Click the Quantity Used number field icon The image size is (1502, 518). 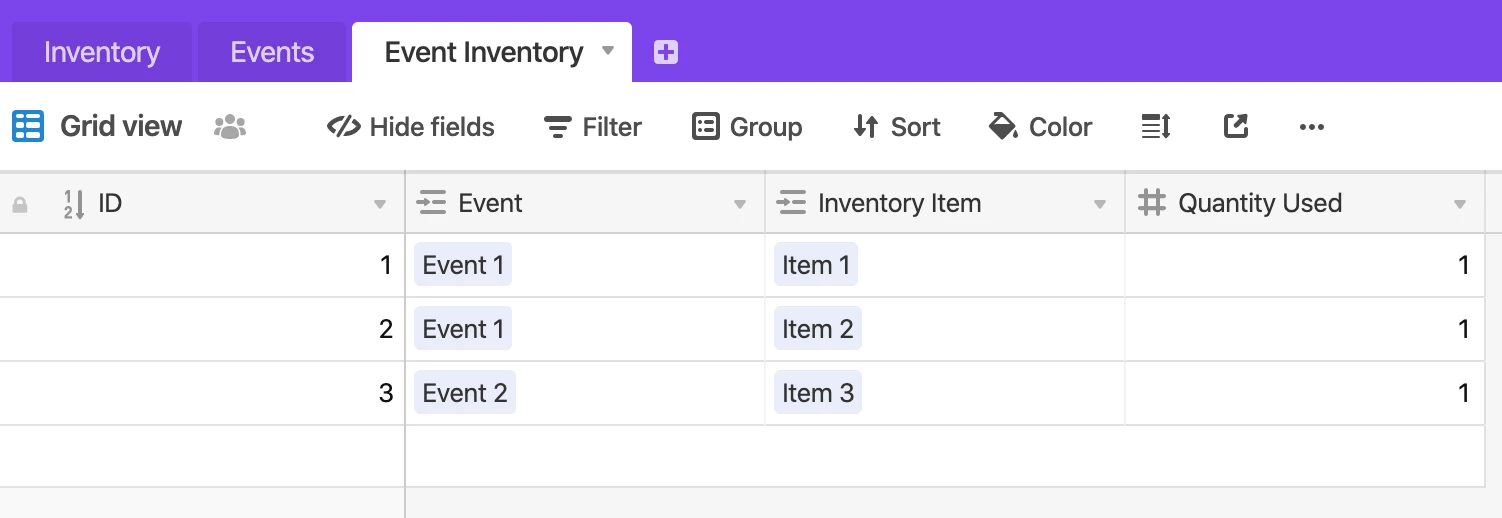[1152, 203]
